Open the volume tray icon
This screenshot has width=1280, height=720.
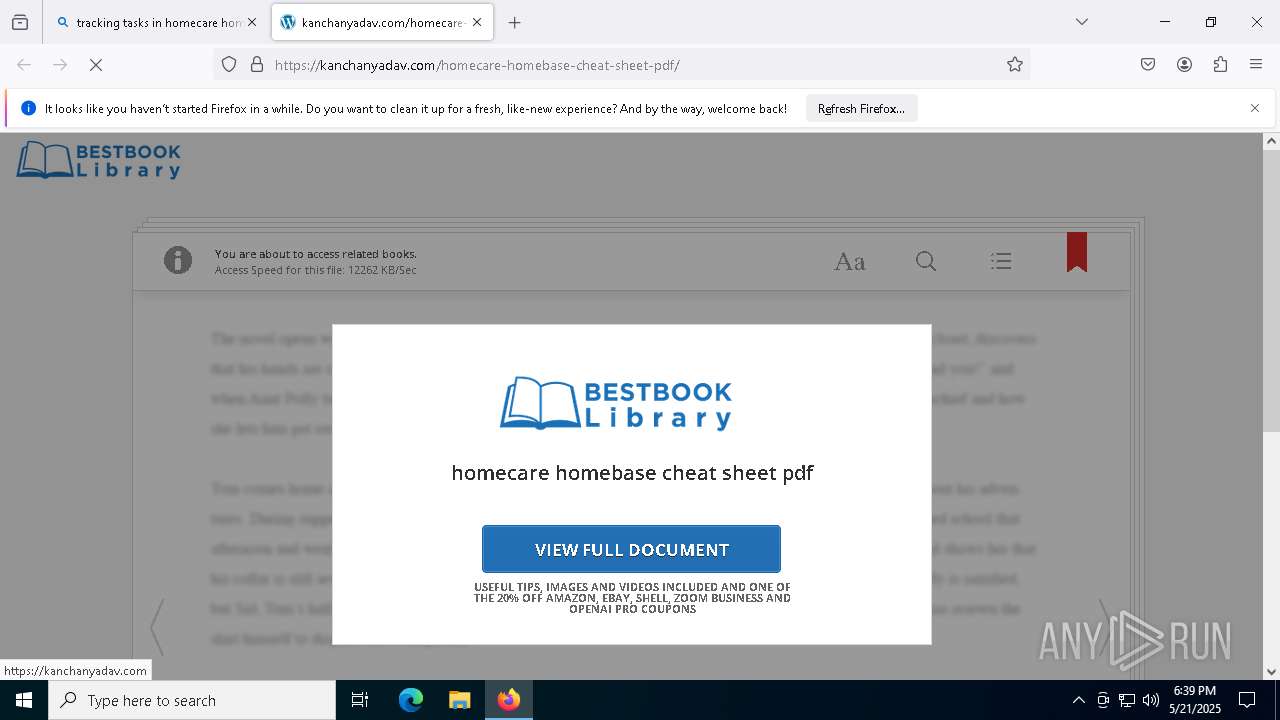pyautogui.click(x=1151, y=700)
